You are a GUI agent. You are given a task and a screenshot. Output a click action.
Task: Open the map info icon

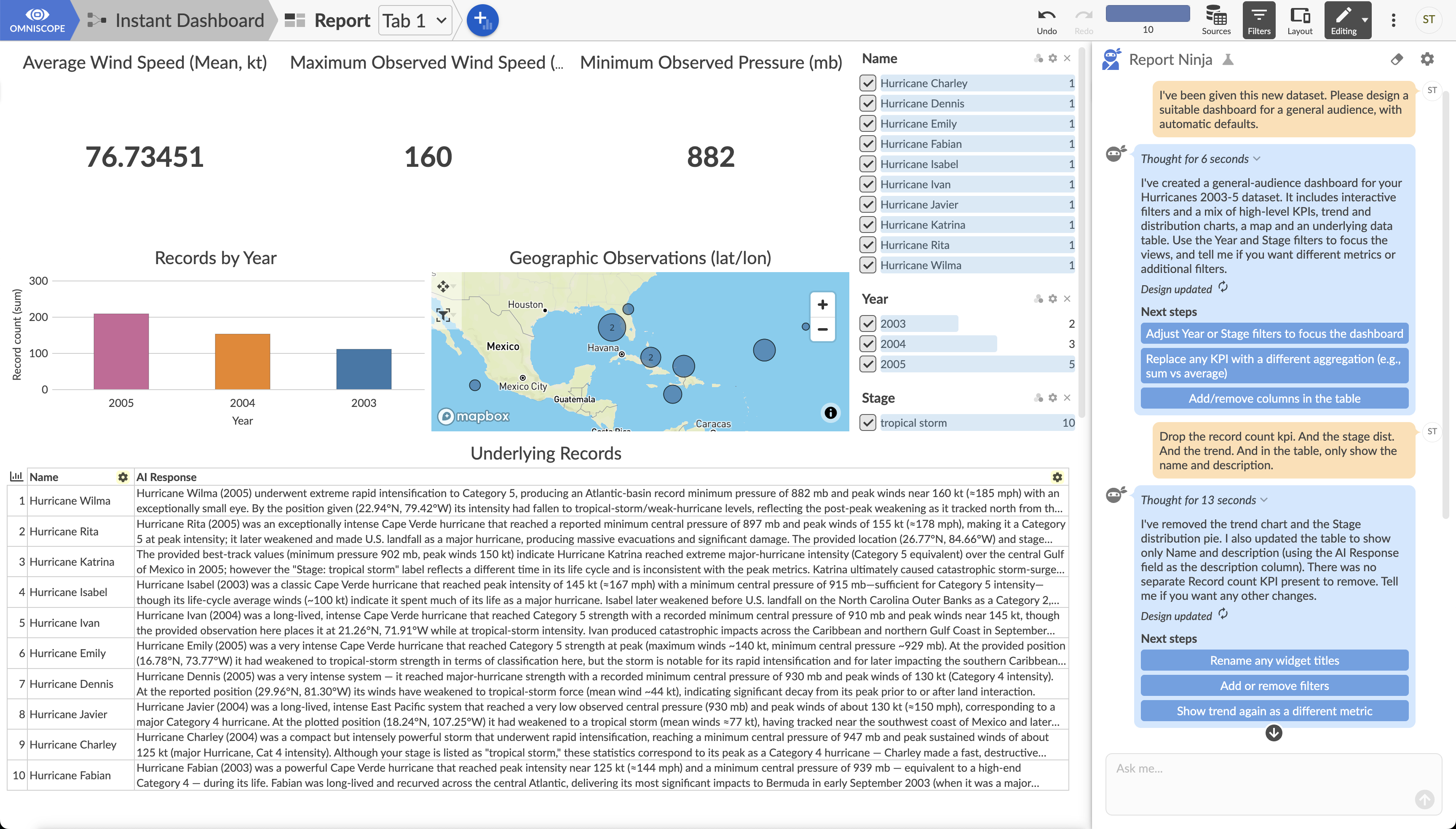coord(830,413)
